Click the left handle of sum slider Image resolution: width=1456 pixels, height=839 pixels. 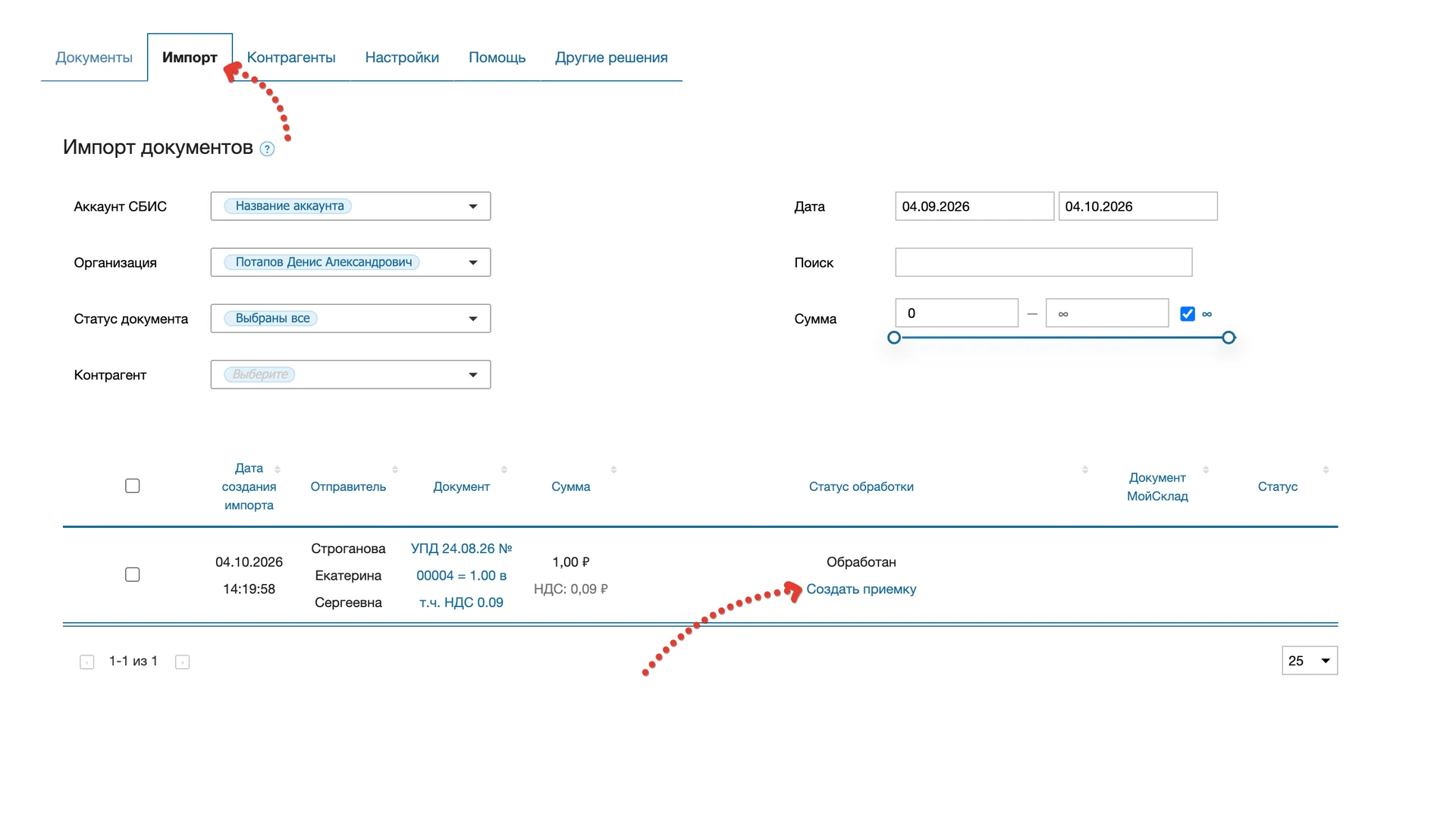point(894,338)
